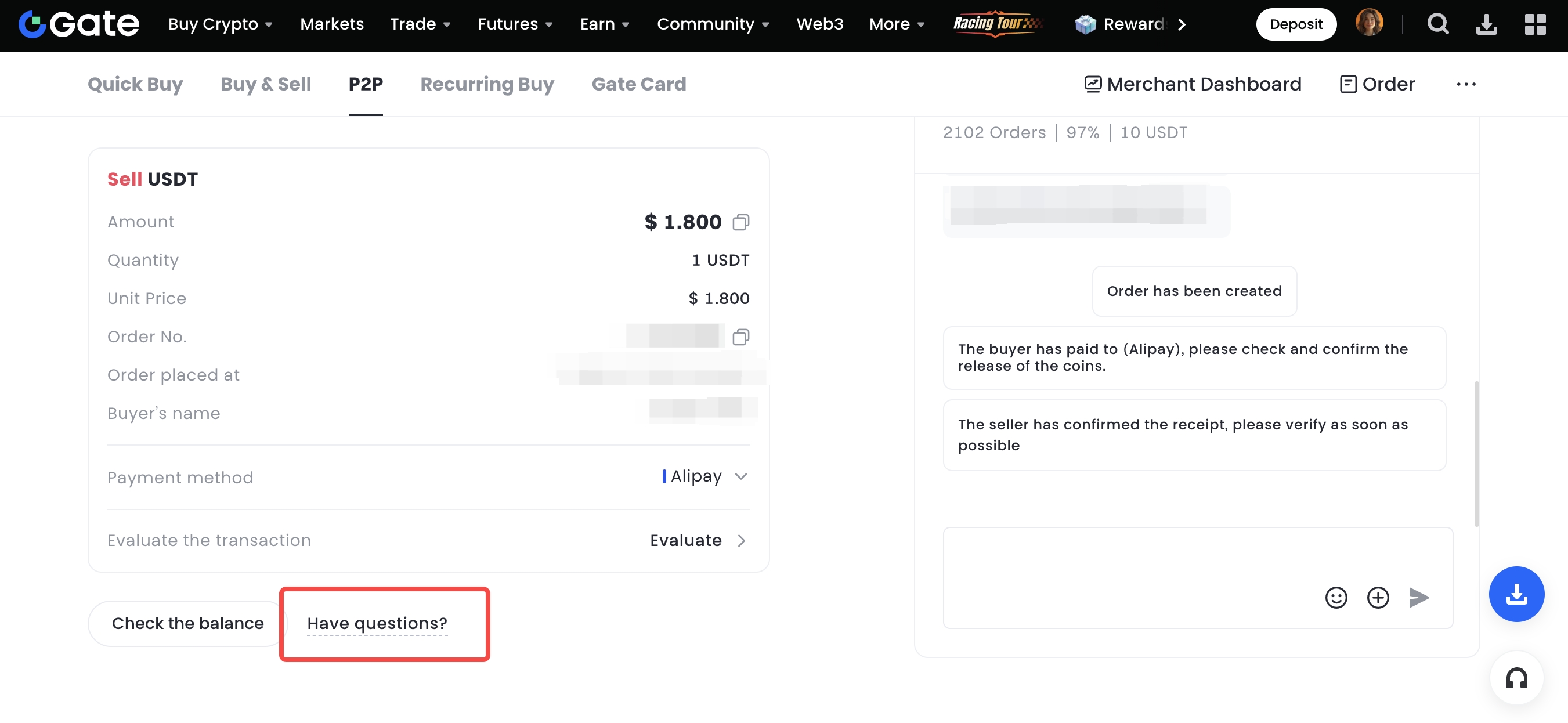Open headset customer support button
The image size is (1568, 723).
pyautogui.click(x=1516, y=678)
